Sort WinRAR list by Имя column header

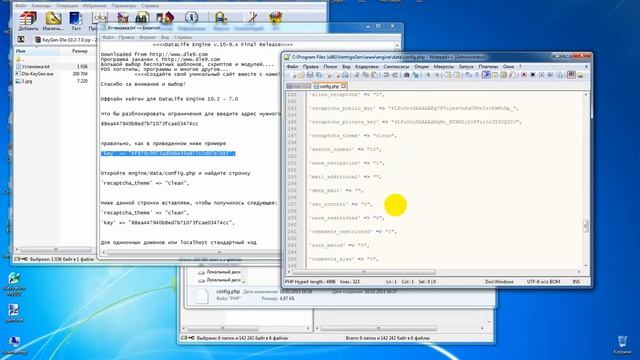click(x=37, y=51)
